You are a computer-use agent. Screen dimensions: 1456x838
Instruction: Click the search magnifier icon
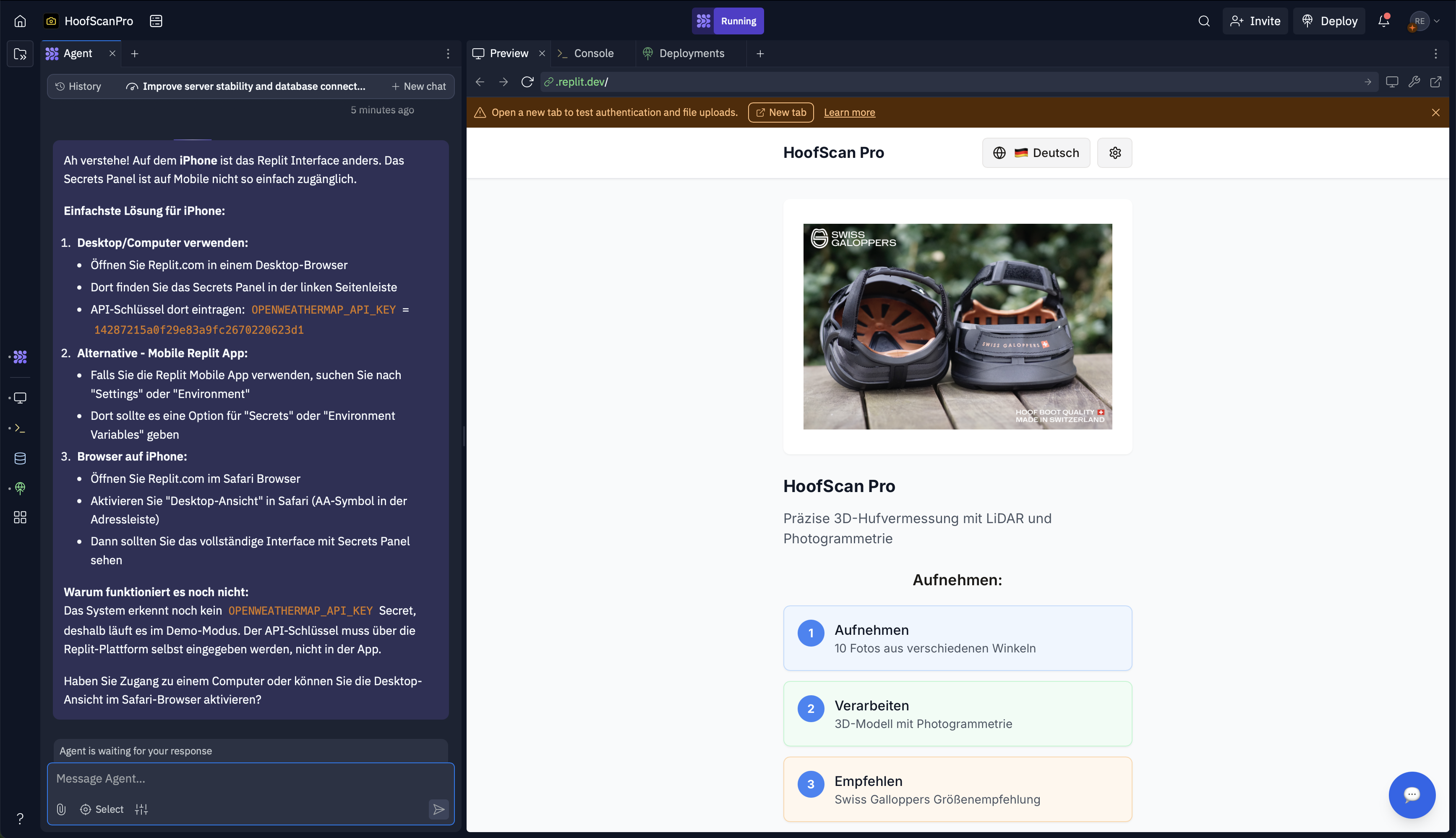coord(1204,21)
